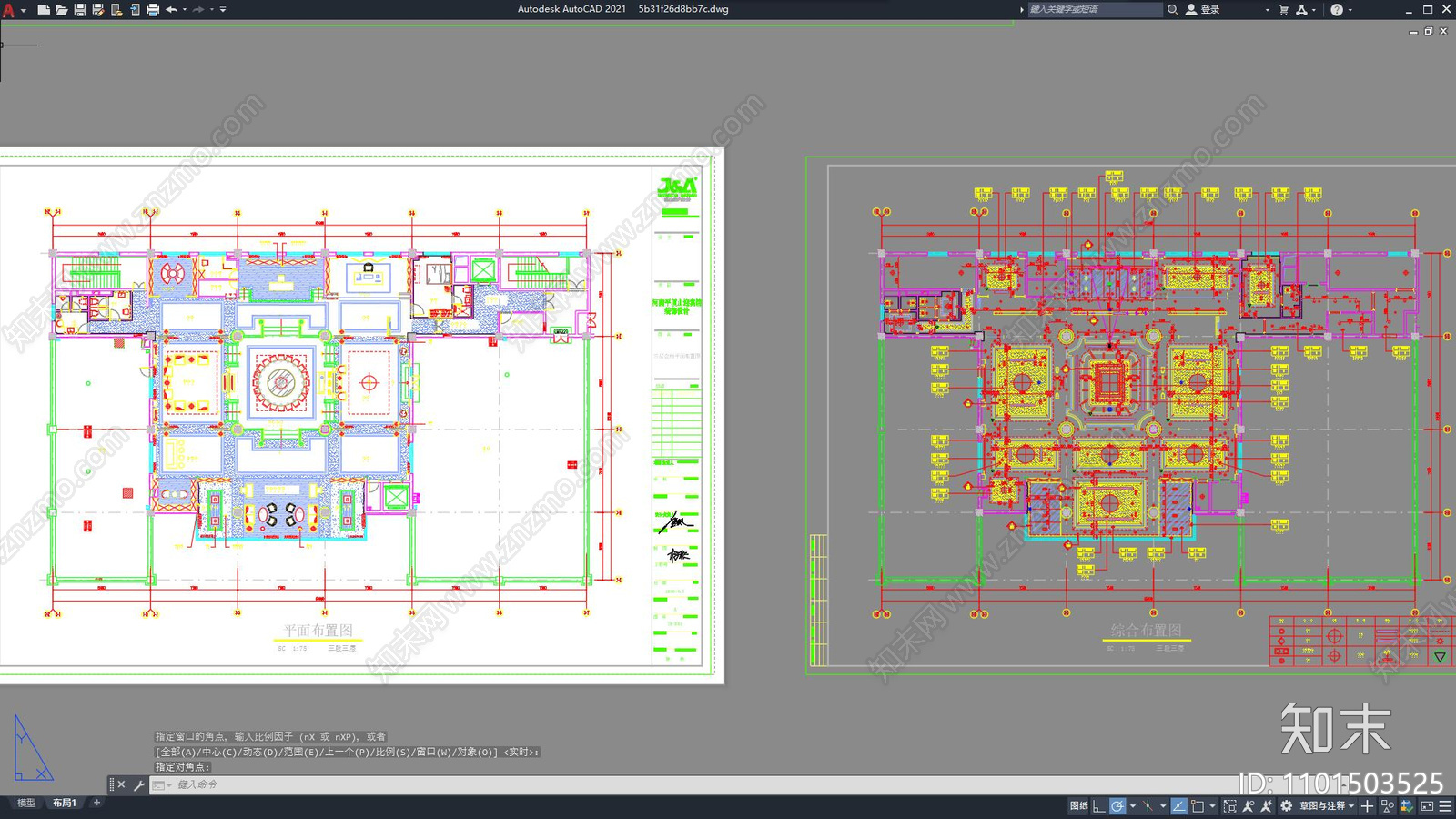
Task: Toggle ortho mode in status bar
Action: pos(1098,806)
